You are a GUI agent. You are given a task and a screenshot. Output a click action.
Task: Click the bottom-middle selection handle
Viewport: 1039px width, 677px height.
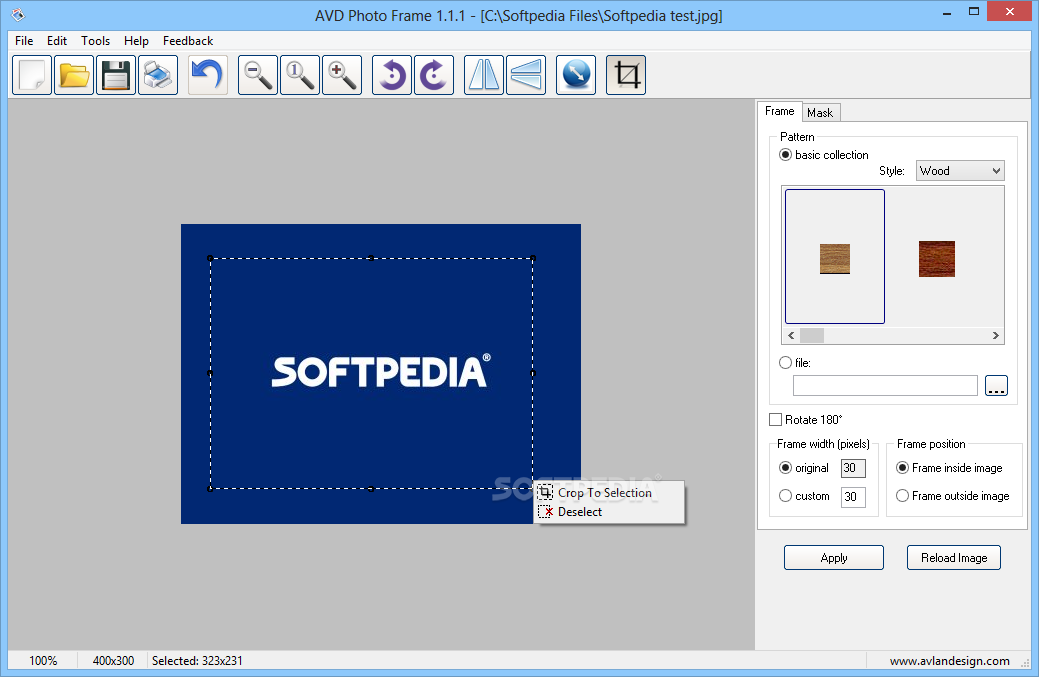(x=371, y=489)
